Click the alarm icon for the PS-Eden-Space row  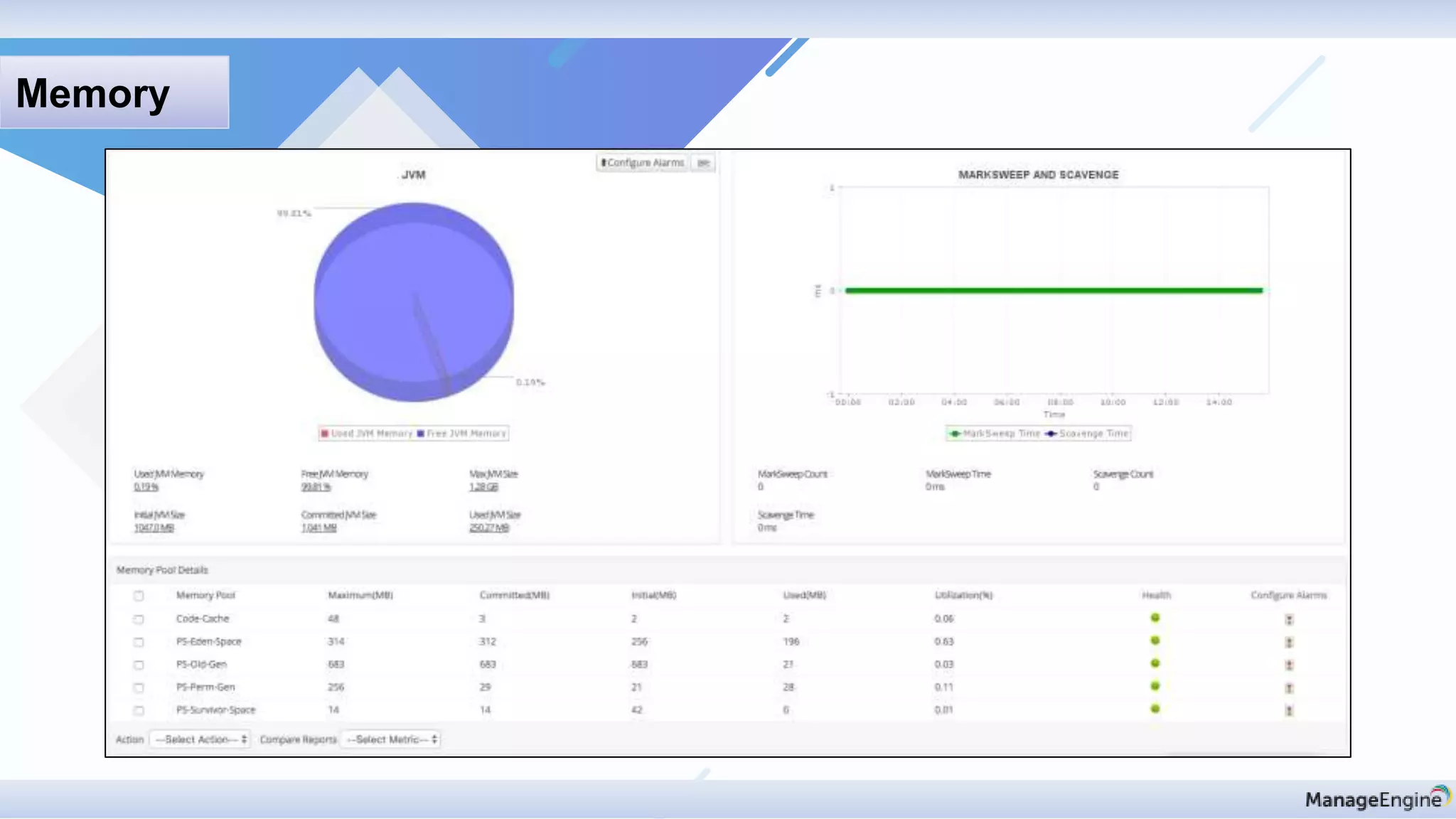pos(1289,643)
